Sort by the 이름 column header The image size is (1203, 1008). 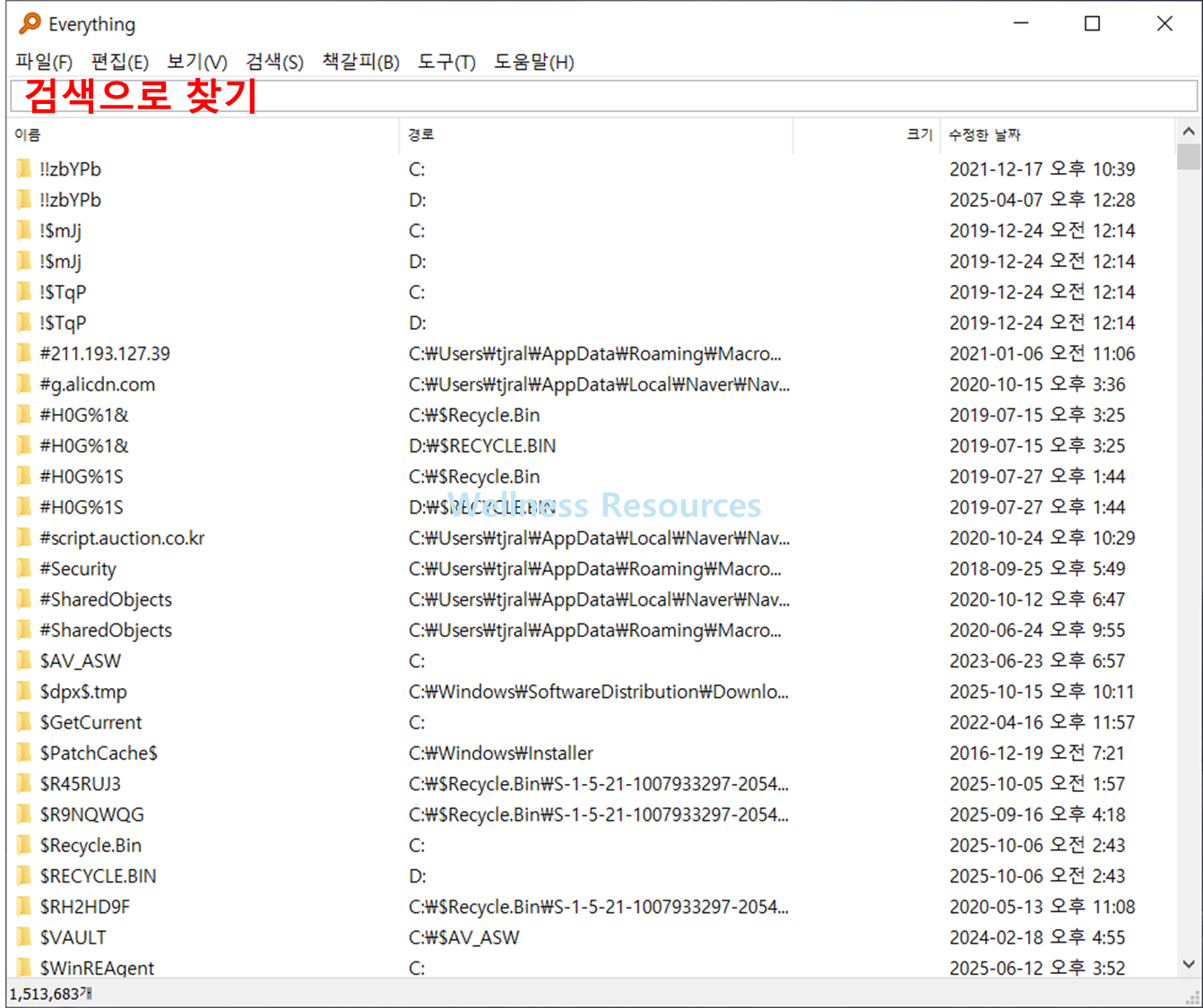pyautogui.click(x=203, y=134)
